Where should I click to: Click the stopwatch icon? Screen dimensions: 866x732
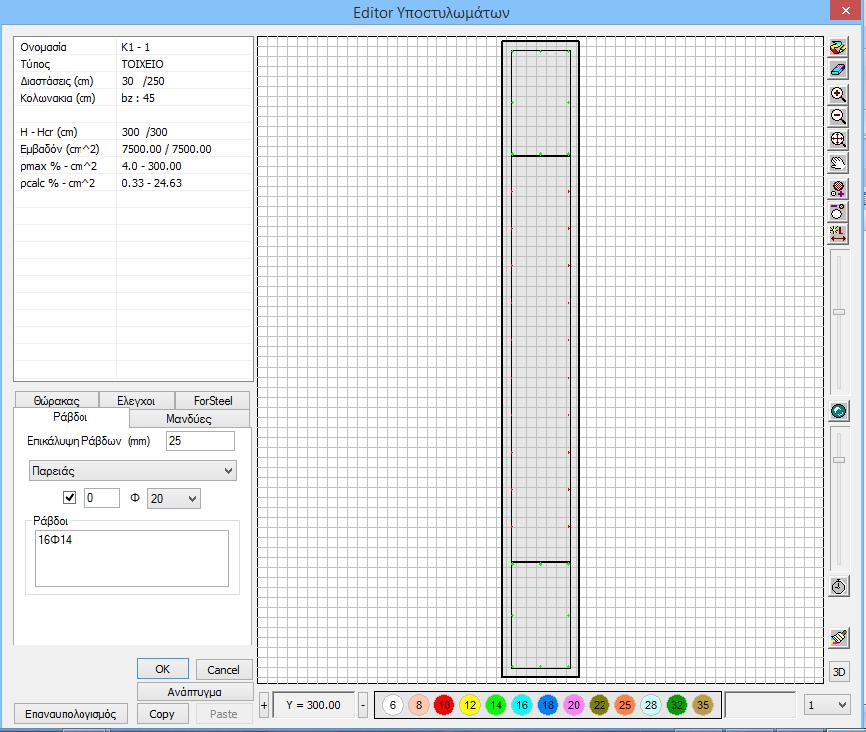[838, 586]
